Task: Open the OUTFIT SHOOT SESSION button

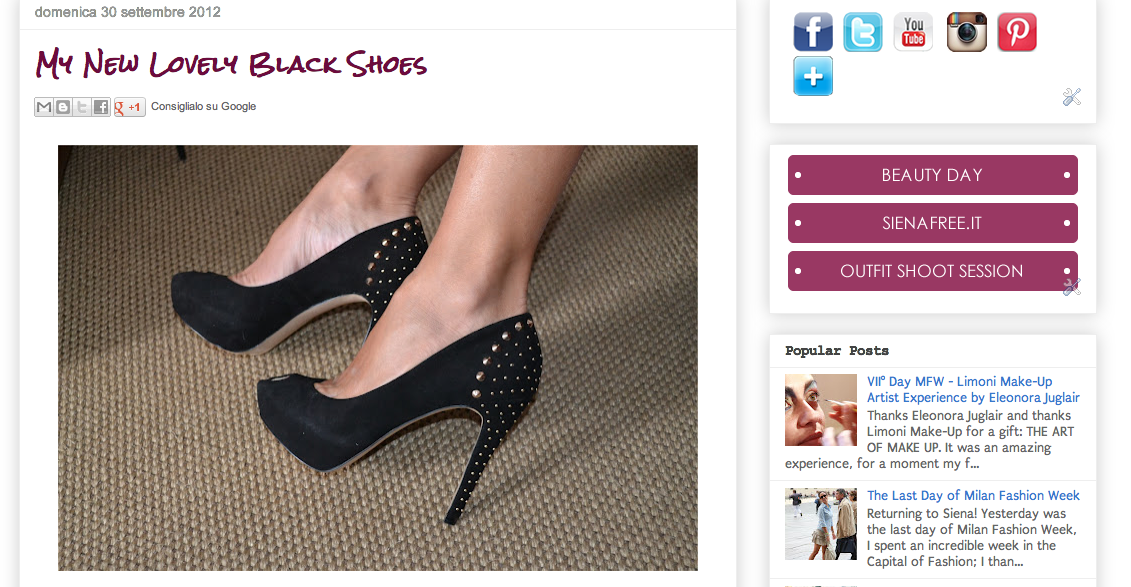Action: (x=933, y=271)
